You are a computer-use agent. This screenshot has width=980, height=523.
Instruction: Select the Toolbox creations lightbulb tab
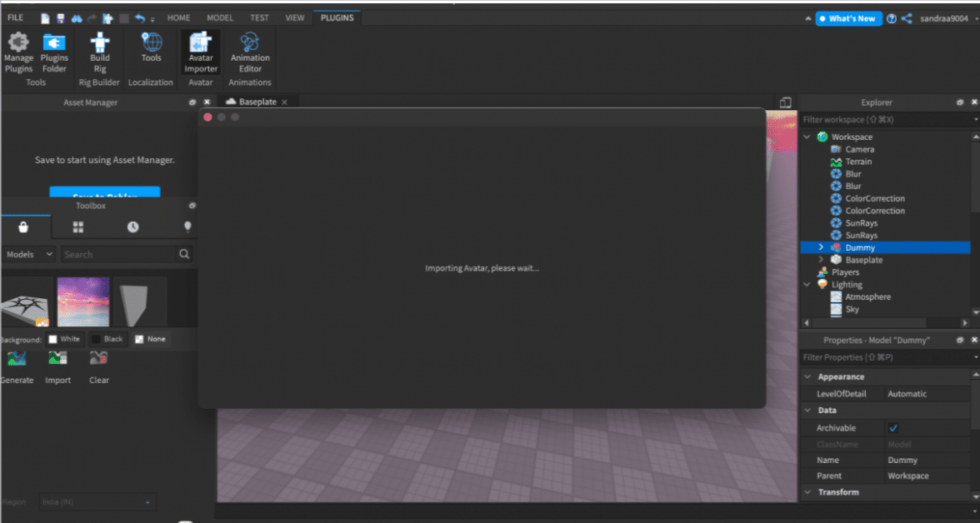click(187, 227)
